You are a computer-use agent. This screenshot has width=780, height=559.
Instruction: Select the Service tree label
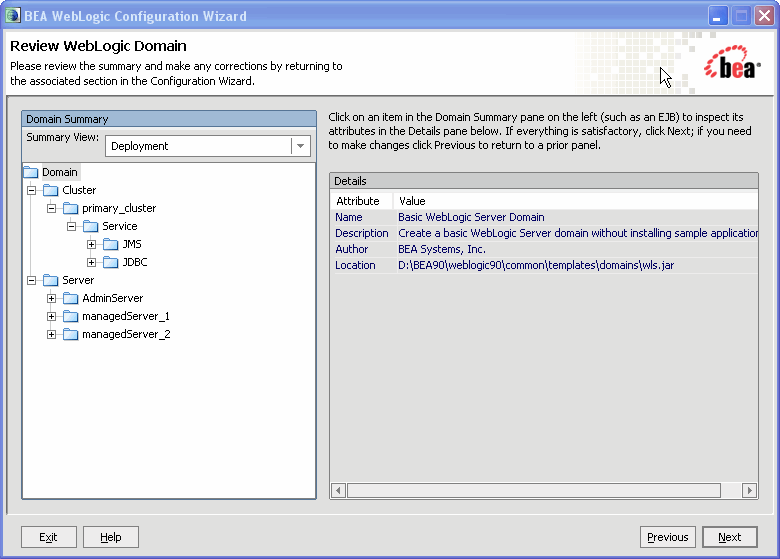pos(119,226)
